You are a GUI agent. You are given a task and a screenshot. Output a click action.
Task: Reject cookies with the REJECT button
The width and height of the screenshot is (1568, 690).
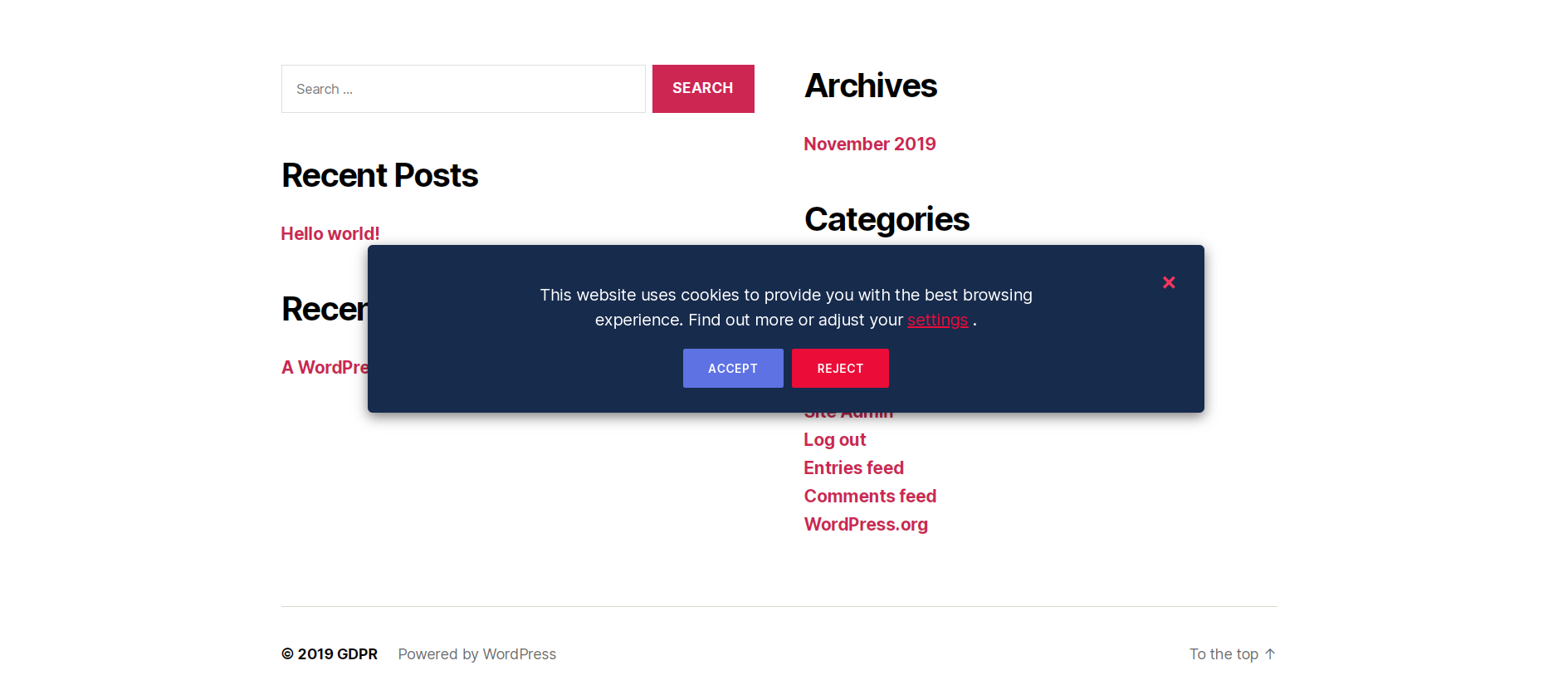pyautogui.click(x=839, y=369)
